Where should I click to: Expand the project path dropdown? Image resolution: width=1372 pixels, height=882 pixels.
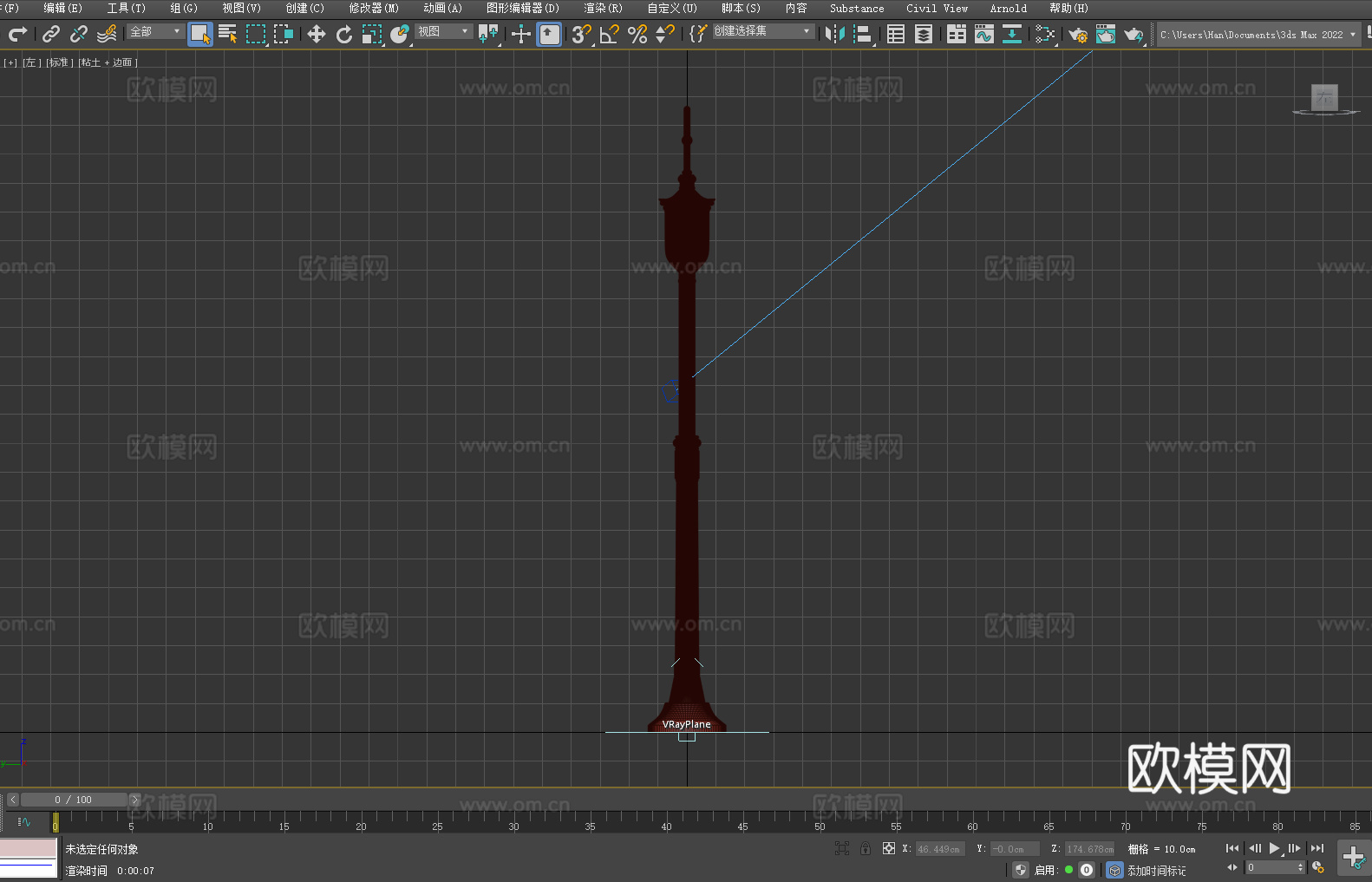(1352, 35)
